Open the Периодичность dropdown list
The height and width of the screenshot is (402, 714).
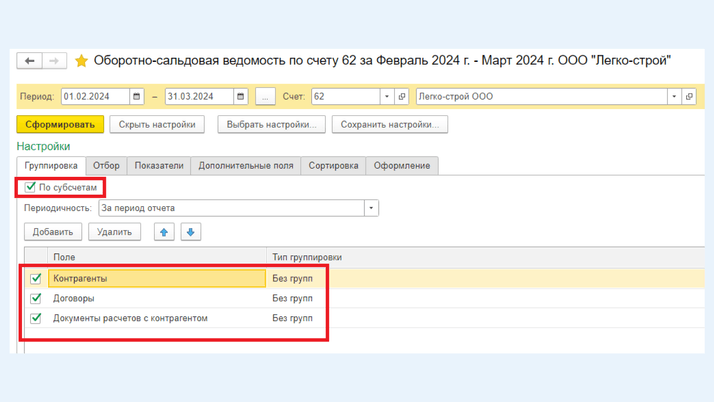tap(371, 208)
